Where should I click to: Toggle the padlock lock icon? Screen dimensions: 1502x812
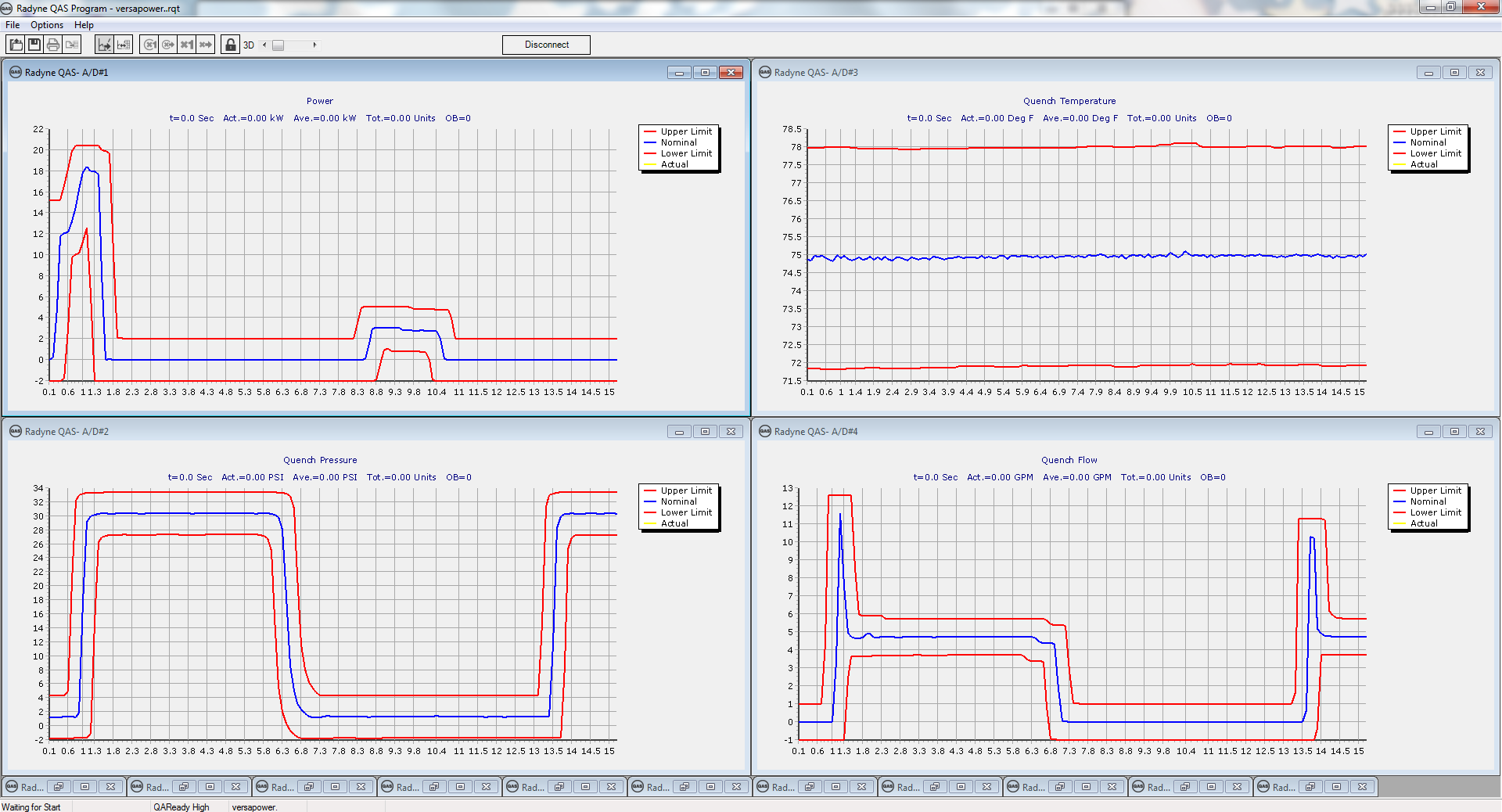coord(231,45)
